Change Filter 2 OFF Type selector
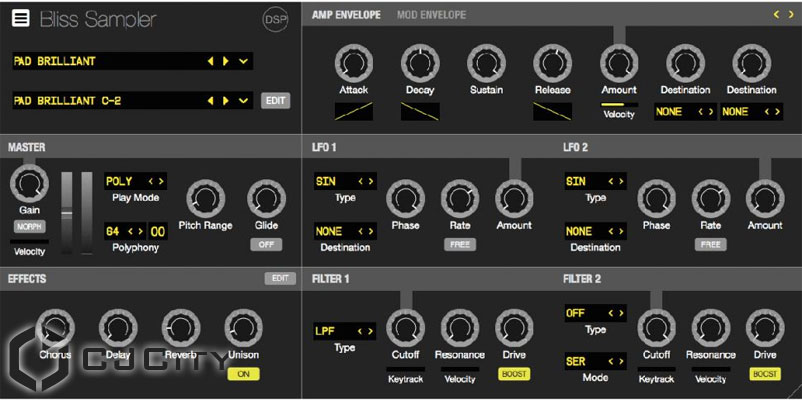The width and height of the screenshot is (802, 400). tap(595, 313)
